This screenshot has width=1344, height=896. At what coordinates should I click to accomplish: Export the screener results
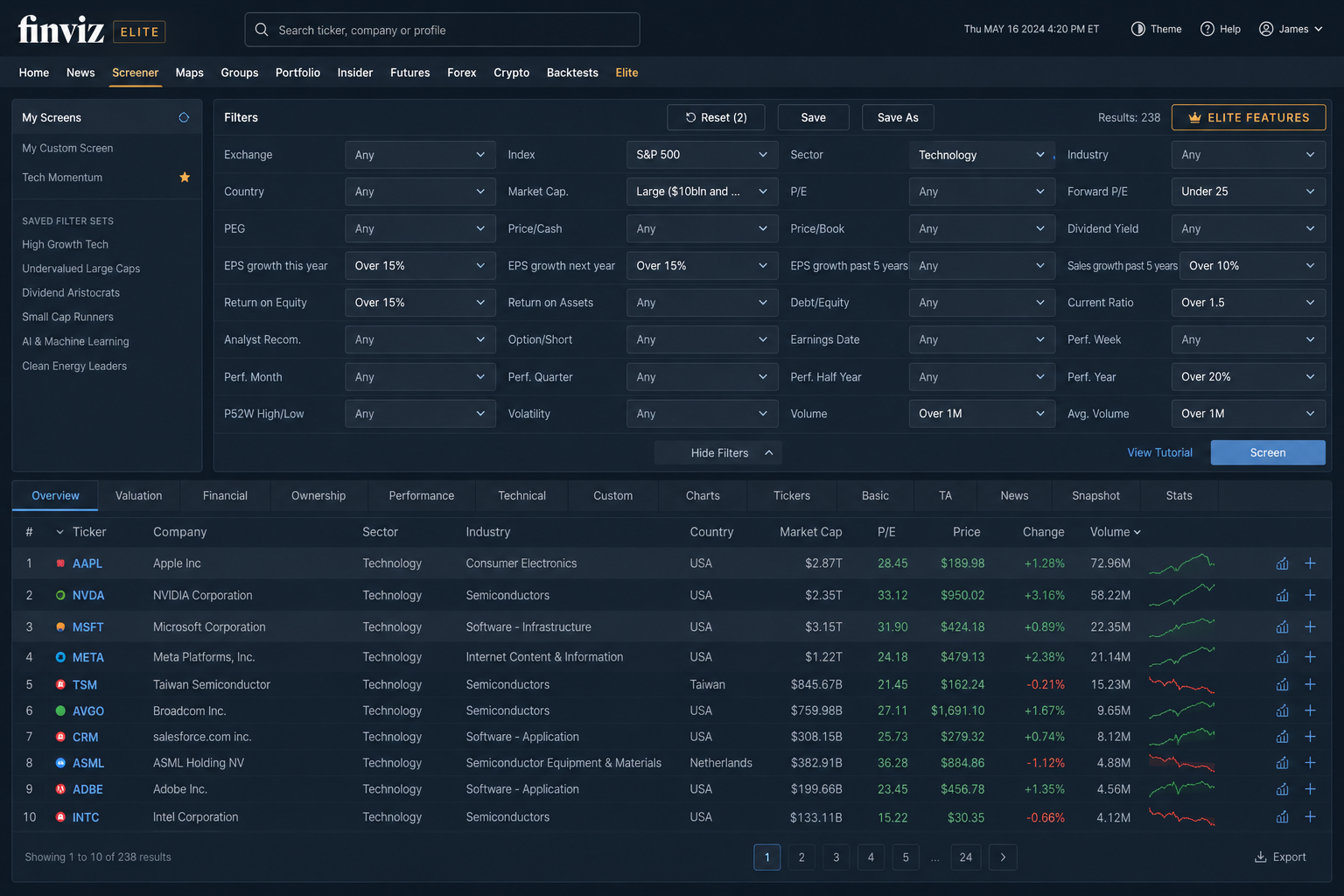pyautogui.click(x=1280, y=857)
